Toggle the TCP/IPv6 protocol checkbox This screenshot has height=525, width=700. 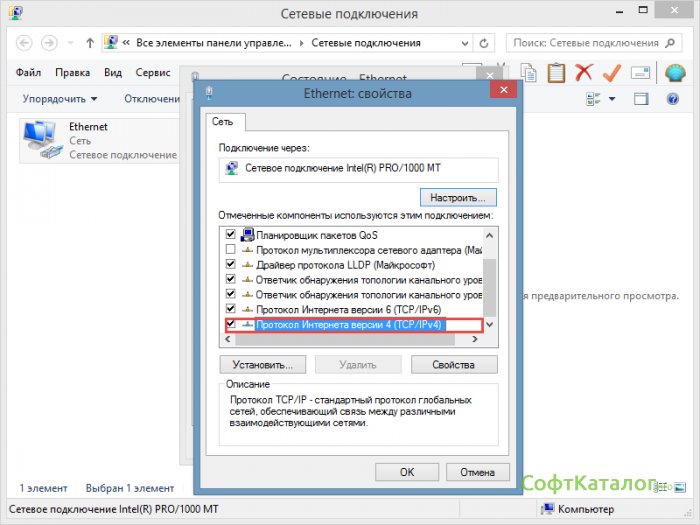231,310
